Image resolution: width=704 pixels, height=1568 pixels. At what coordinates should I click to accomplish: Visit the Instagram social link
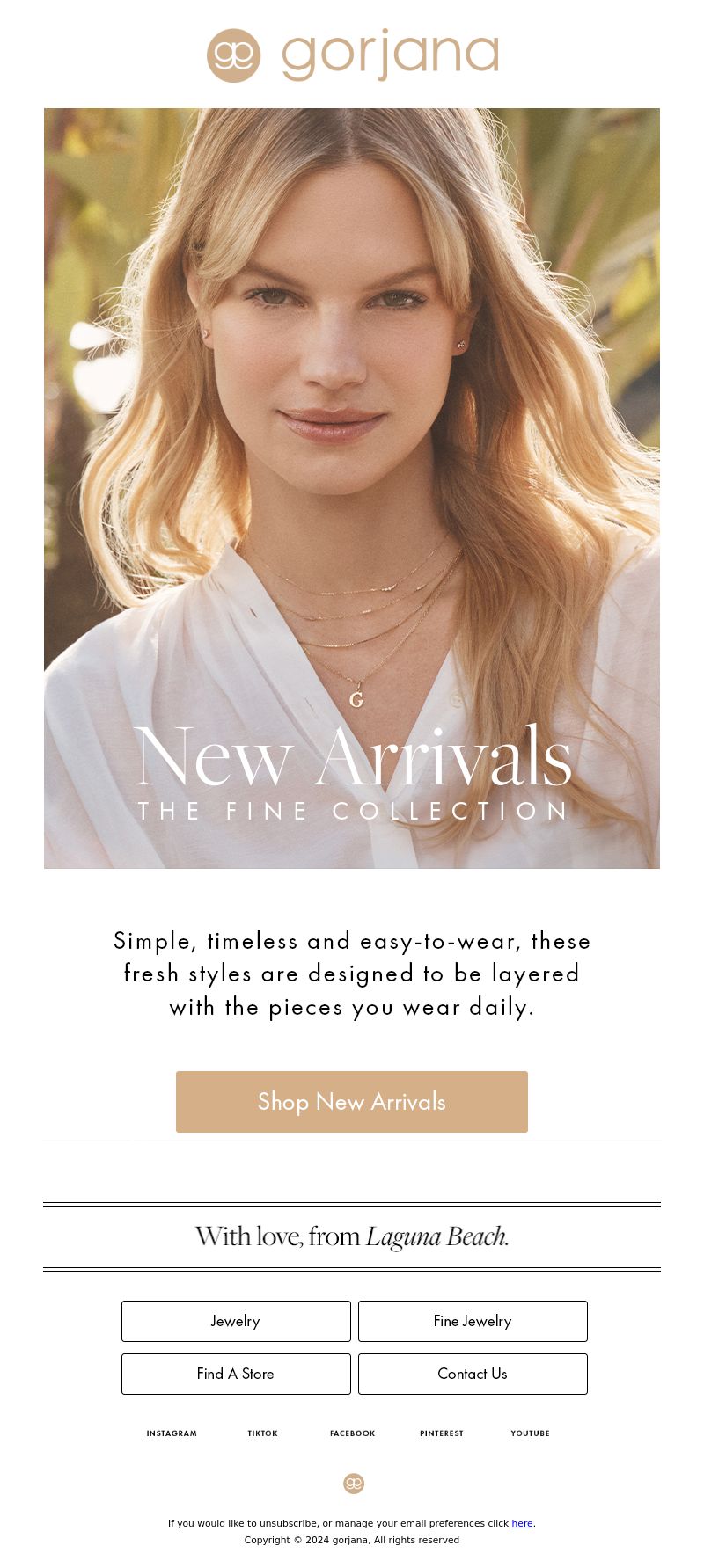172,1433
